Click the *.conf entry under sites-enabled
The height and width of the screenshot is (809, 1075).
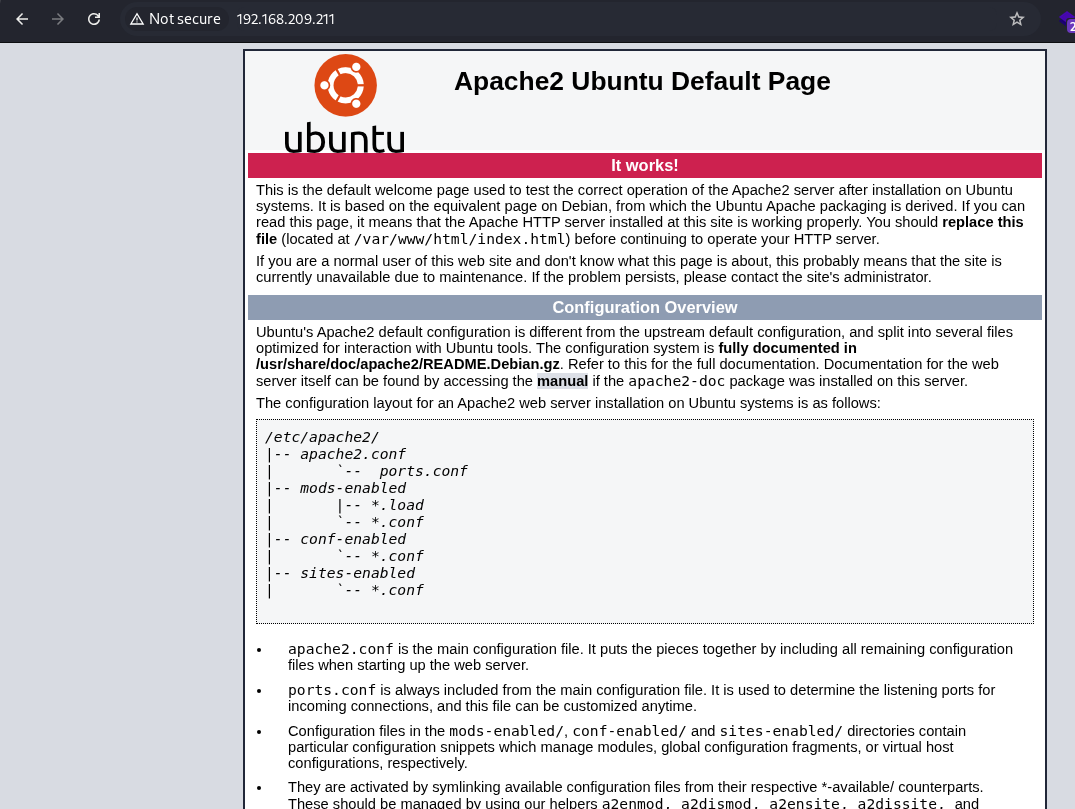[x=397, y=590]
